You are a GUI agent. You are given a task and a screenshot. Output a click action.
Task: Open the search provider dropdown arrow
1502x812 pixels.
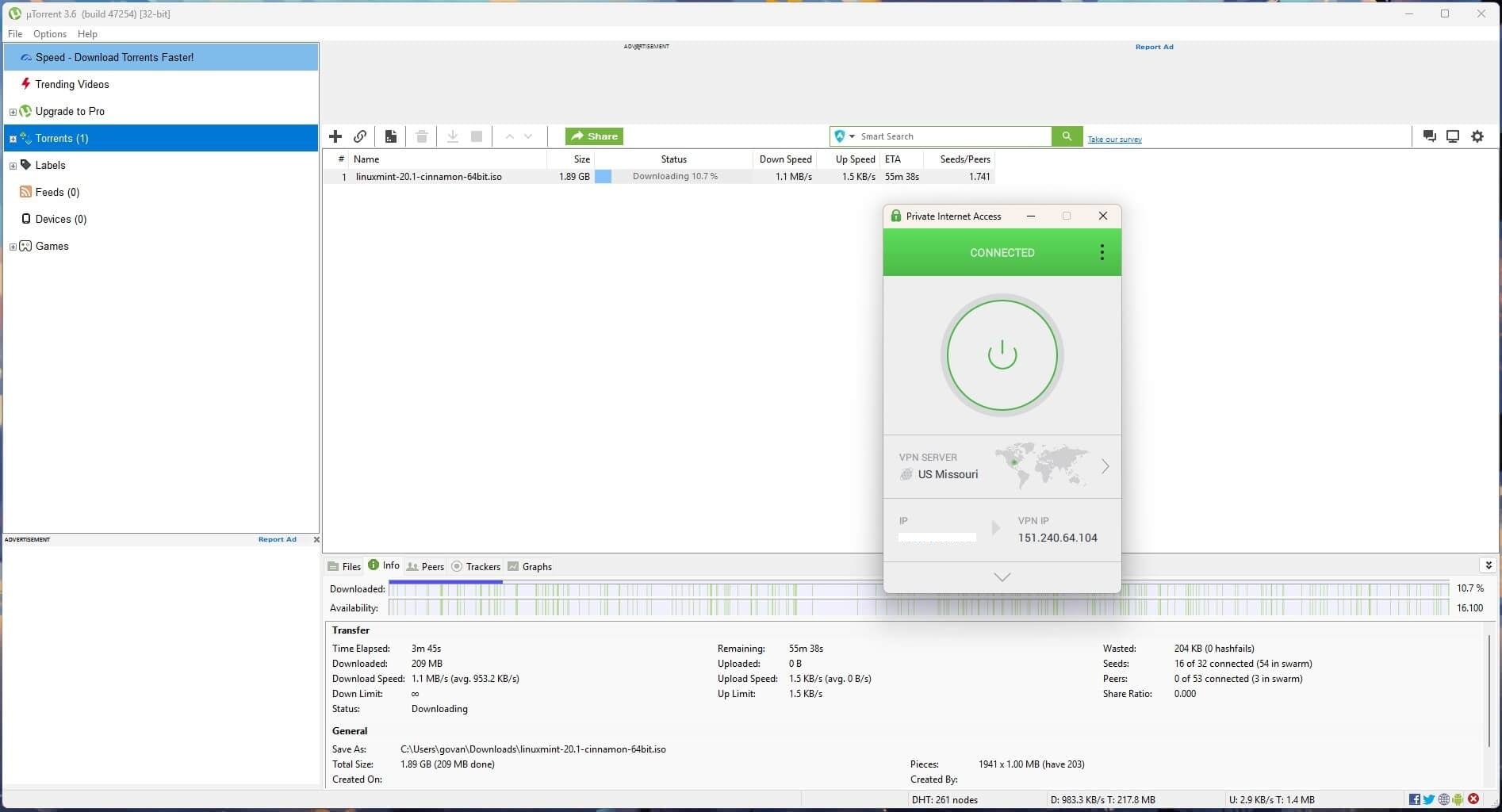pyautogui.click(x=852, y=136)
